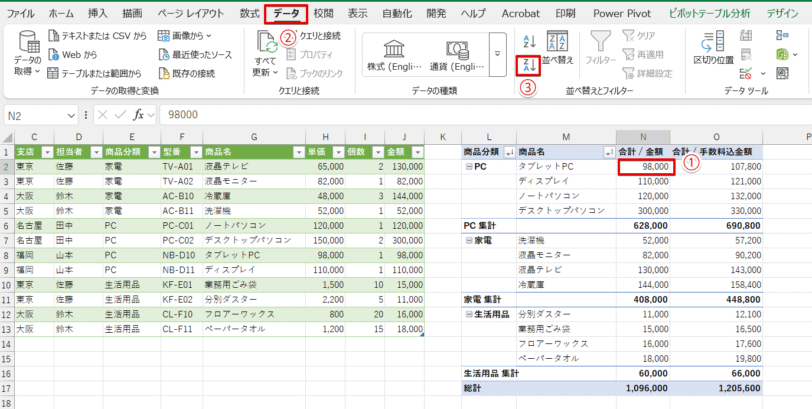Open the Power Pivot tab
Viewport: 812px width, 409px height.
[622, 14]
